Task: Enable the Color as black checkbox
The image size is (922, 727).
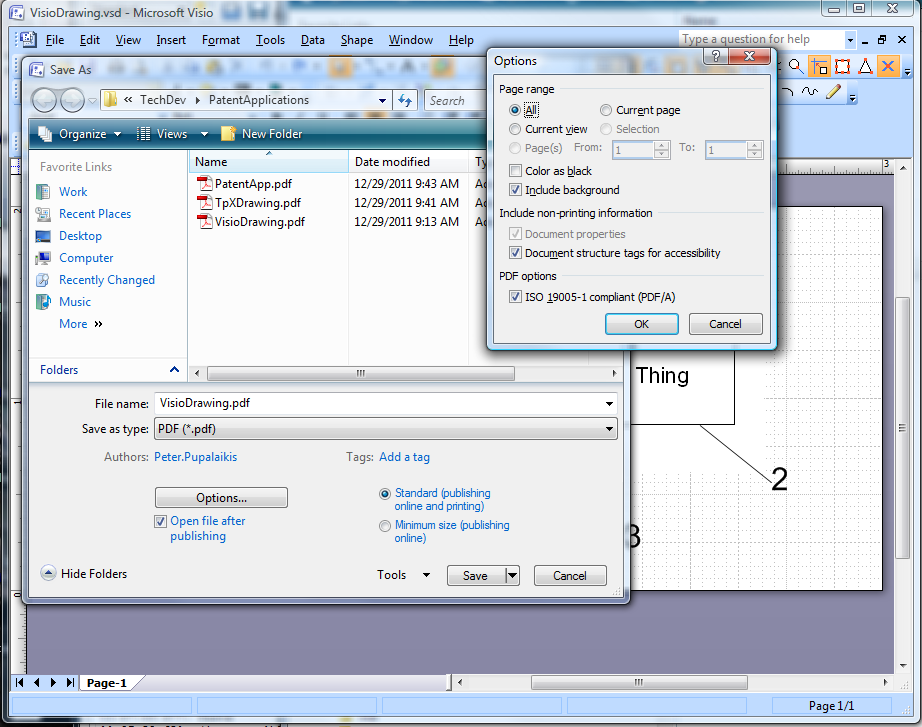Action: pyautogui.click(x=516, y=171)
